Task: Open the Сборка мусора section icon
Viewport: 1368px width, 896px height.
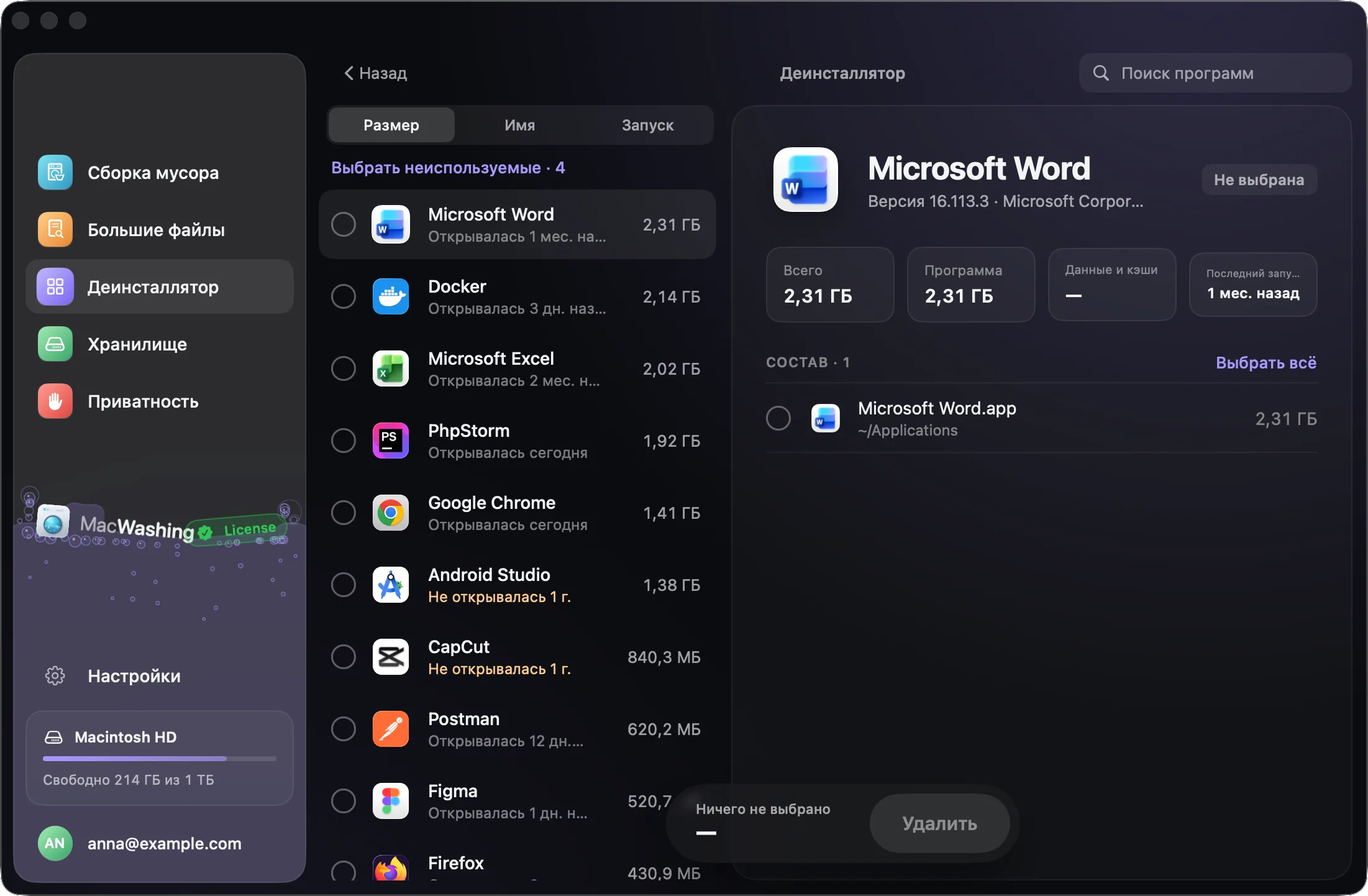Action: (x=55, y=173)
